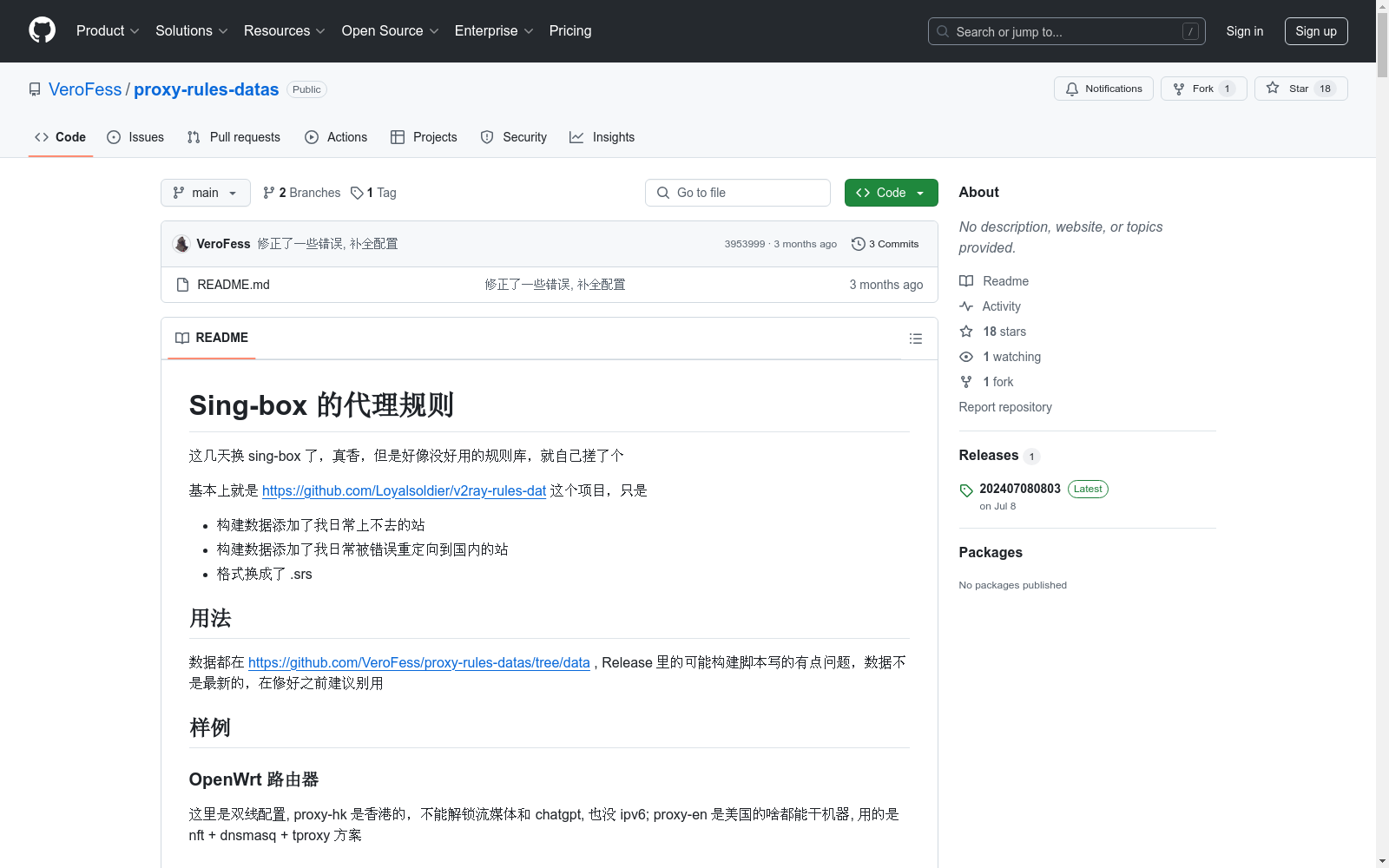Image resolution: width=1389 pixels, height=868 pixels.
Task: Focus the Search or jump to field
Action: 1067,31
